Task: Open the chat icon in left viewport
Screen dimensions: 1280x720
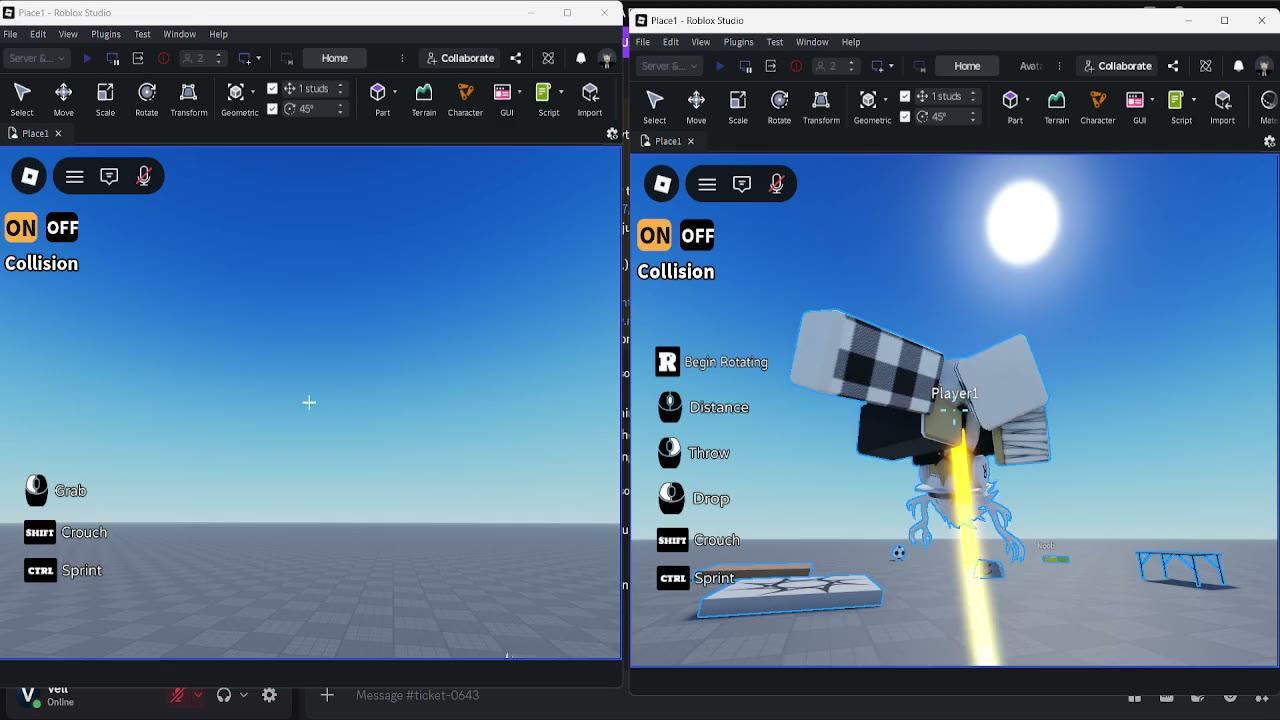Action: [109, 176]
